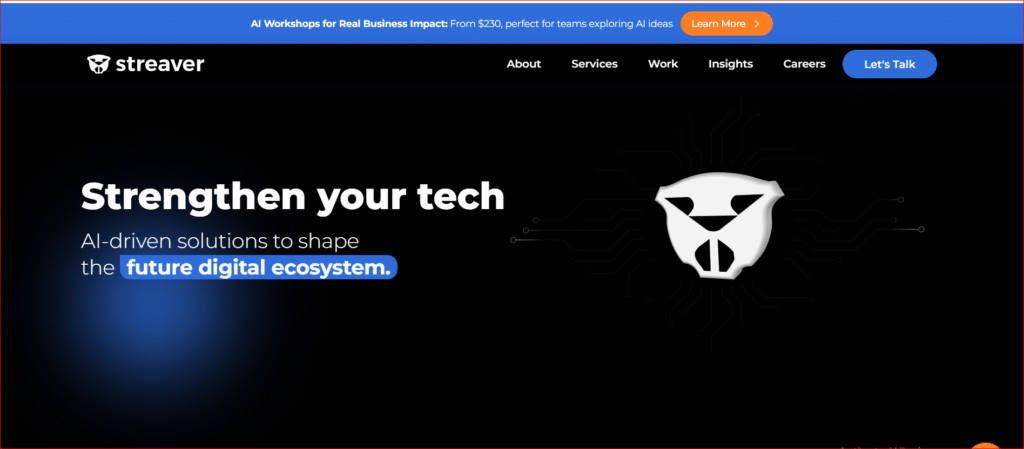Image resolution: width=1024 pixels, height=449 pixels.
Task: Click the orange Learn More button
Action: tap(726, 23)
